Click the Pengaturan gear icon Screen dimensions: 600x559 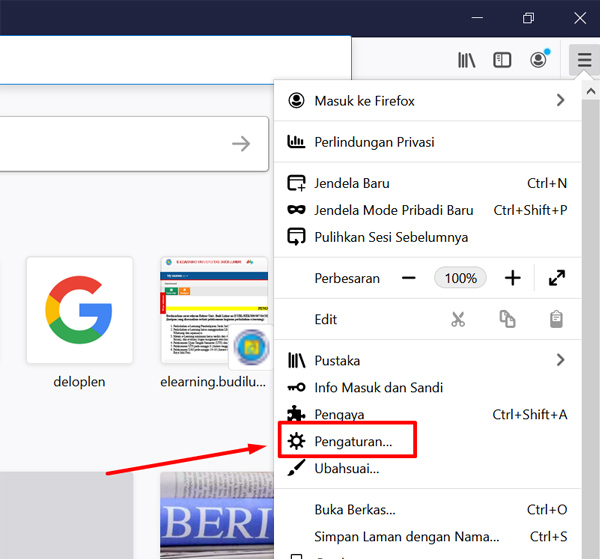click(x=296, y=441)
